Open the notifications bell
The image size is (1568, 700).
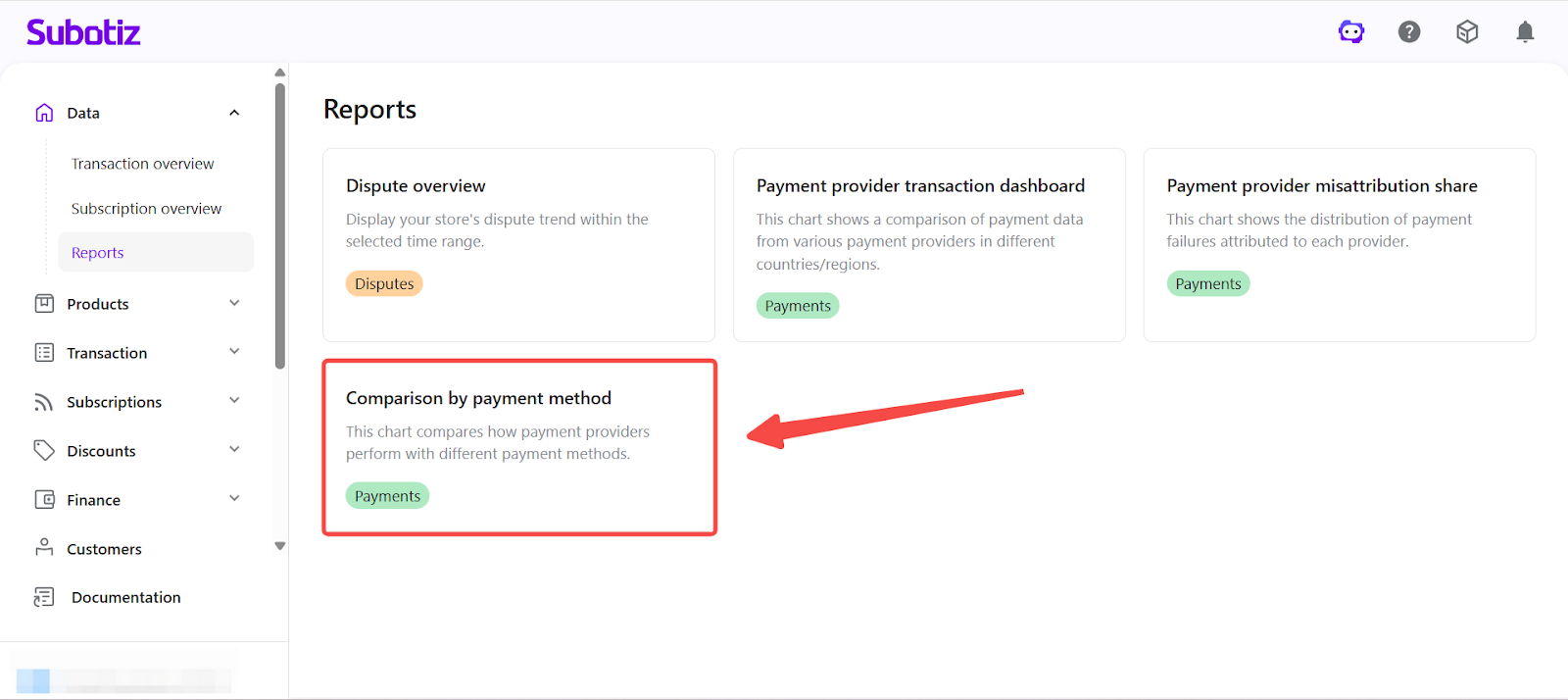coord(1525,32)
